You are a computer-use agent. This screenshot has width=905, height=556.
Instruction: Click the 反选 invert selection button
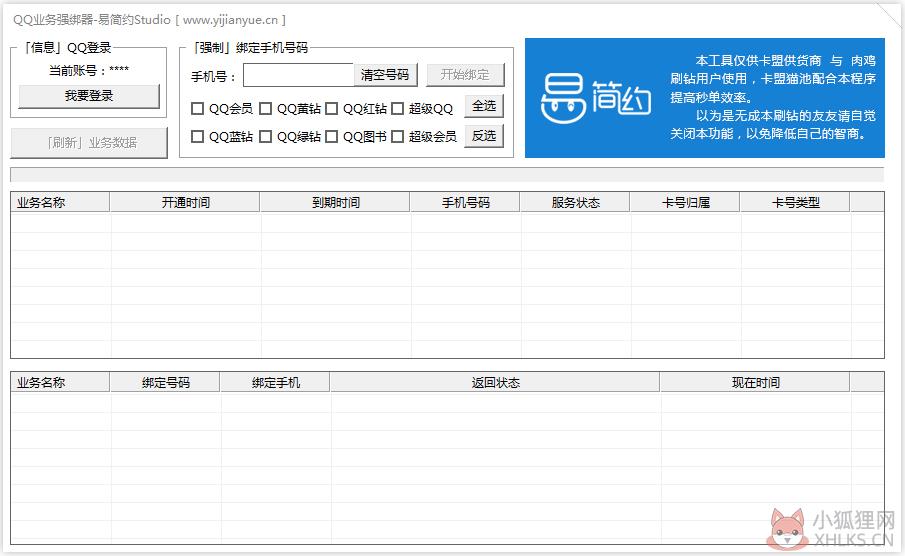(484, 136)
